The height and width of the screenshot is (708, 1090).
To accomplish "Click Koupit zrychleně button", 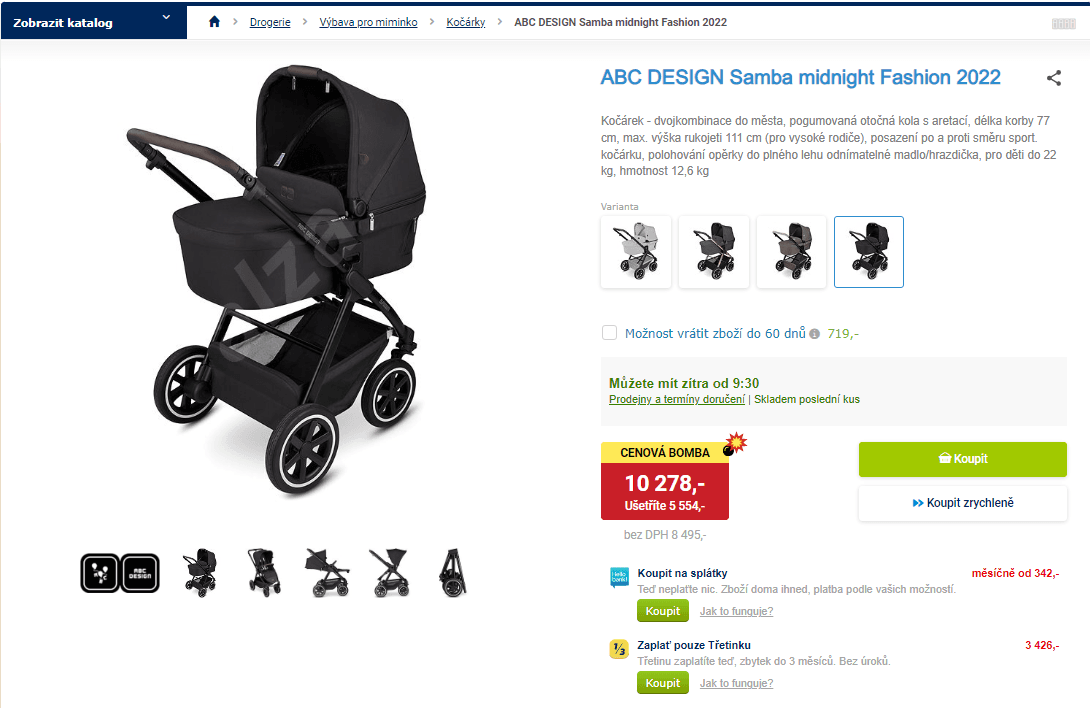I will tap(963, 503).
